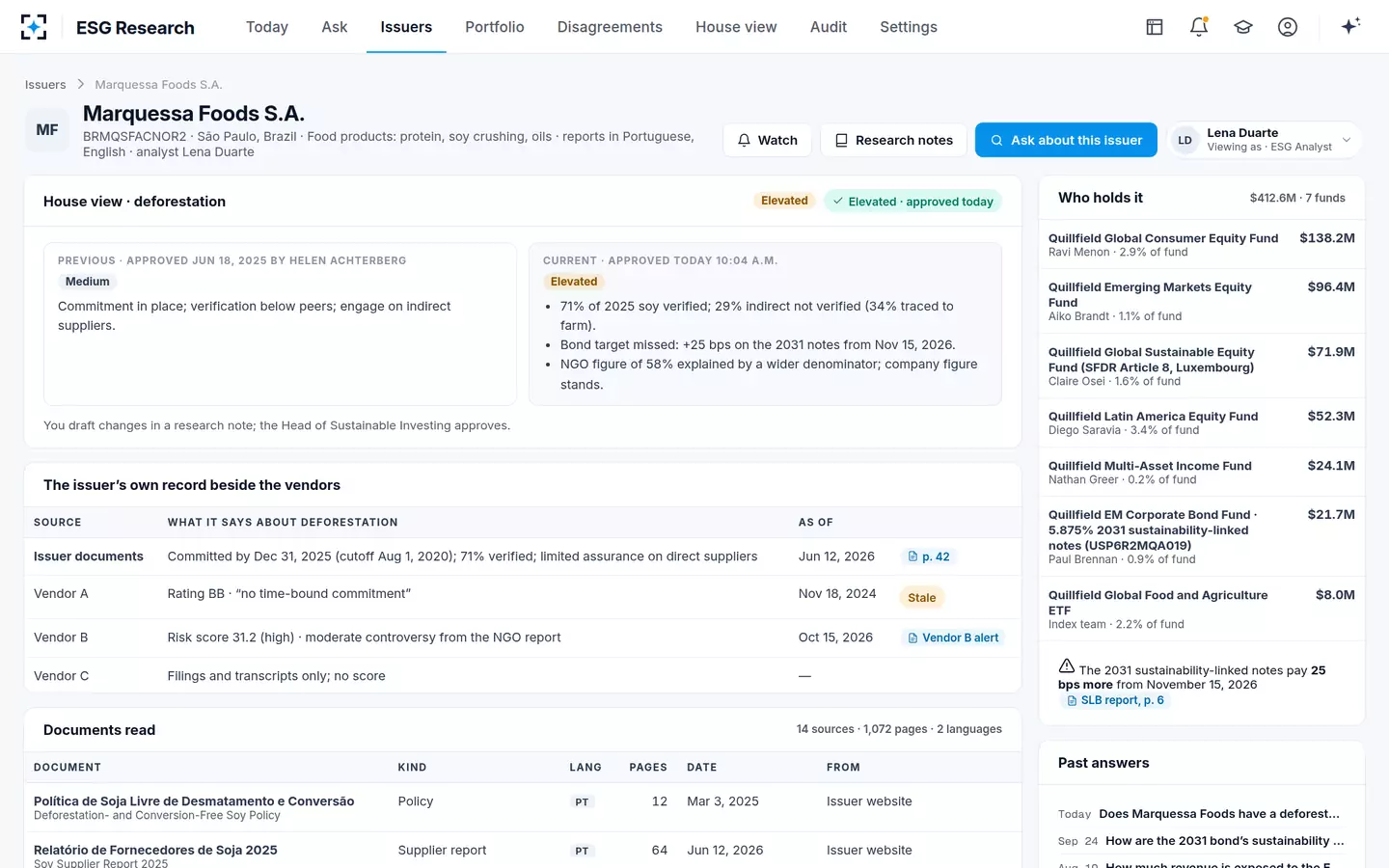The width and height of the screenshot is (1389, 868).
Task: Open the Vendor B alert link
Action: click(x=953, y=637)
